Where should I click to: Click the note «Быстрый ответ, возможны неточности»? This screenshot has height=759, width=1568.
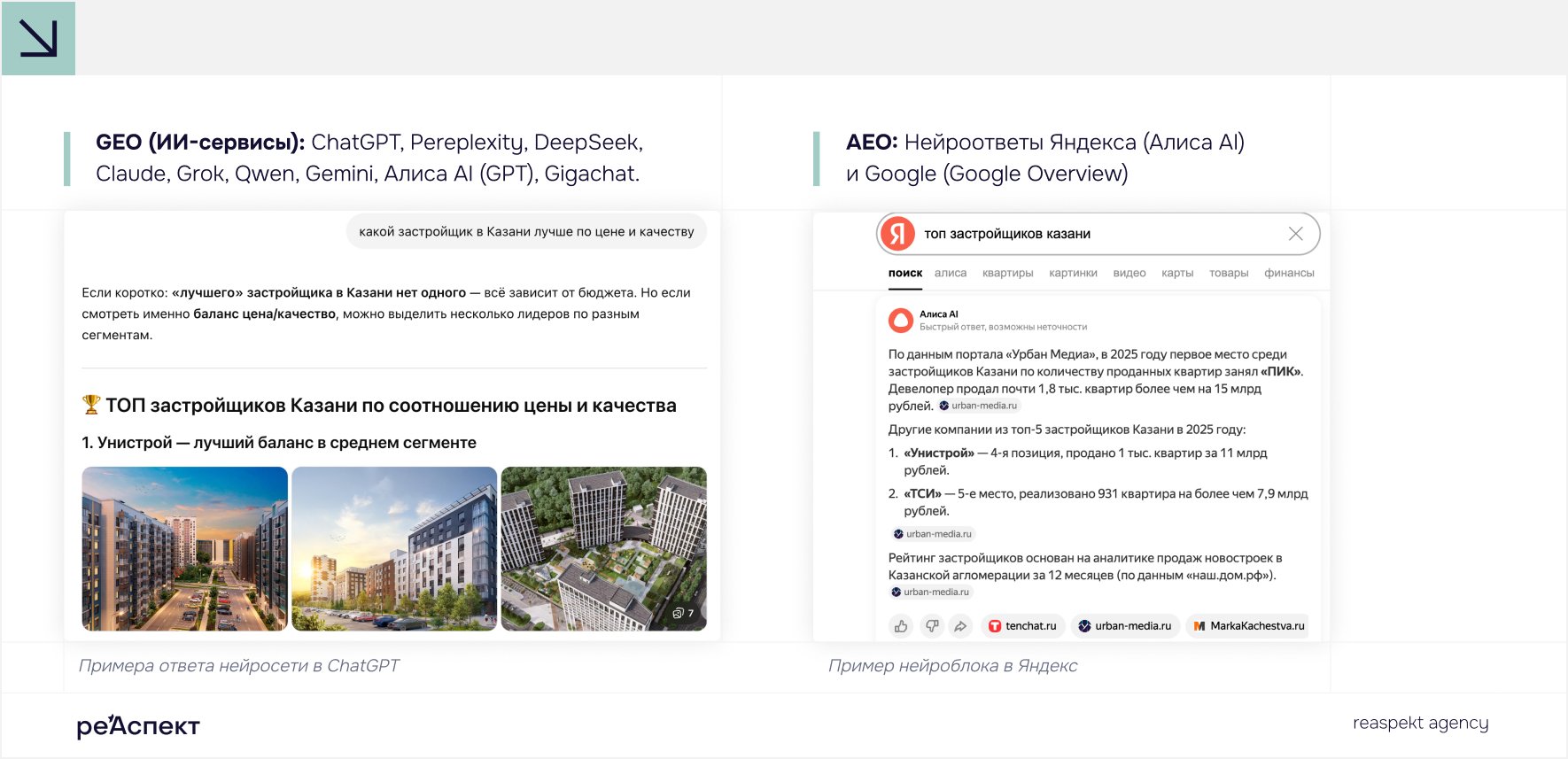coord(1003,327)
